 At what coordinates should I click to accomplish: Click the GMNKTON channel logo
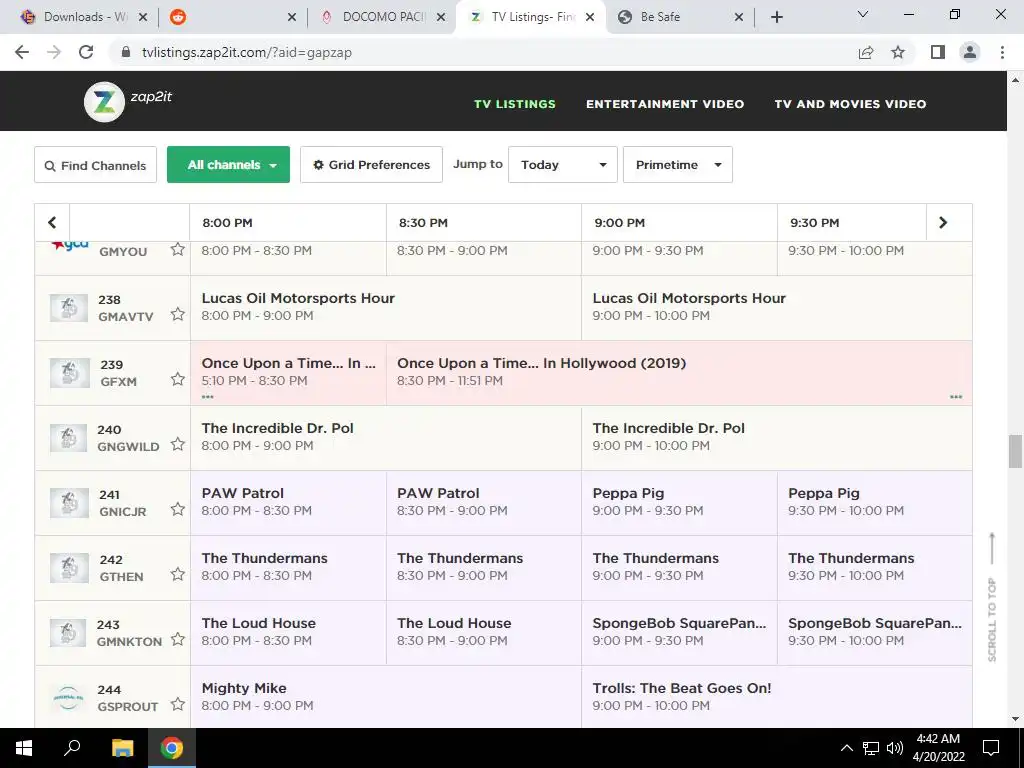click(x=69, y=633)
